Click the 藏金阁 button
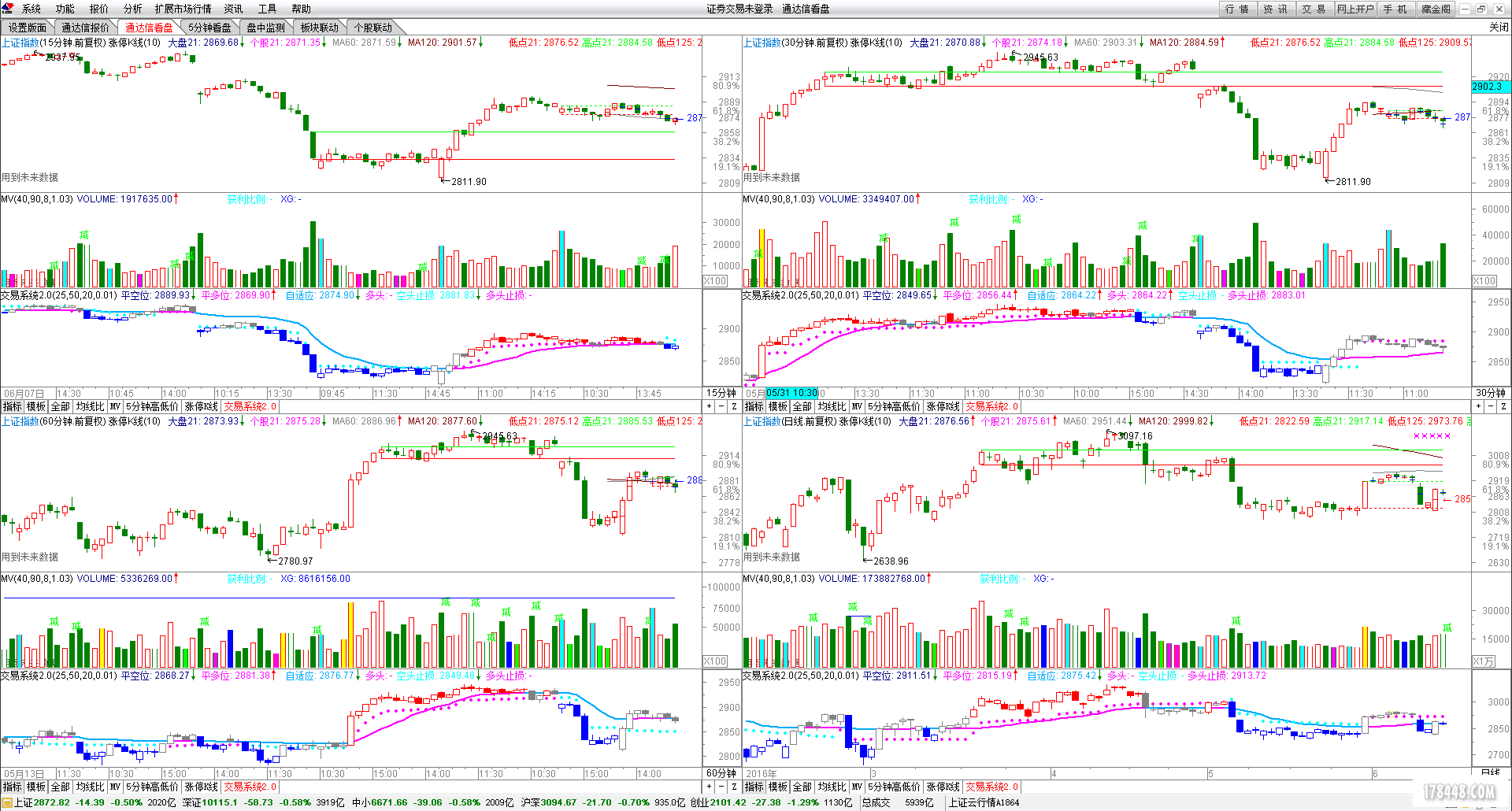The image size is (1512, 811). click(1436, 9)
